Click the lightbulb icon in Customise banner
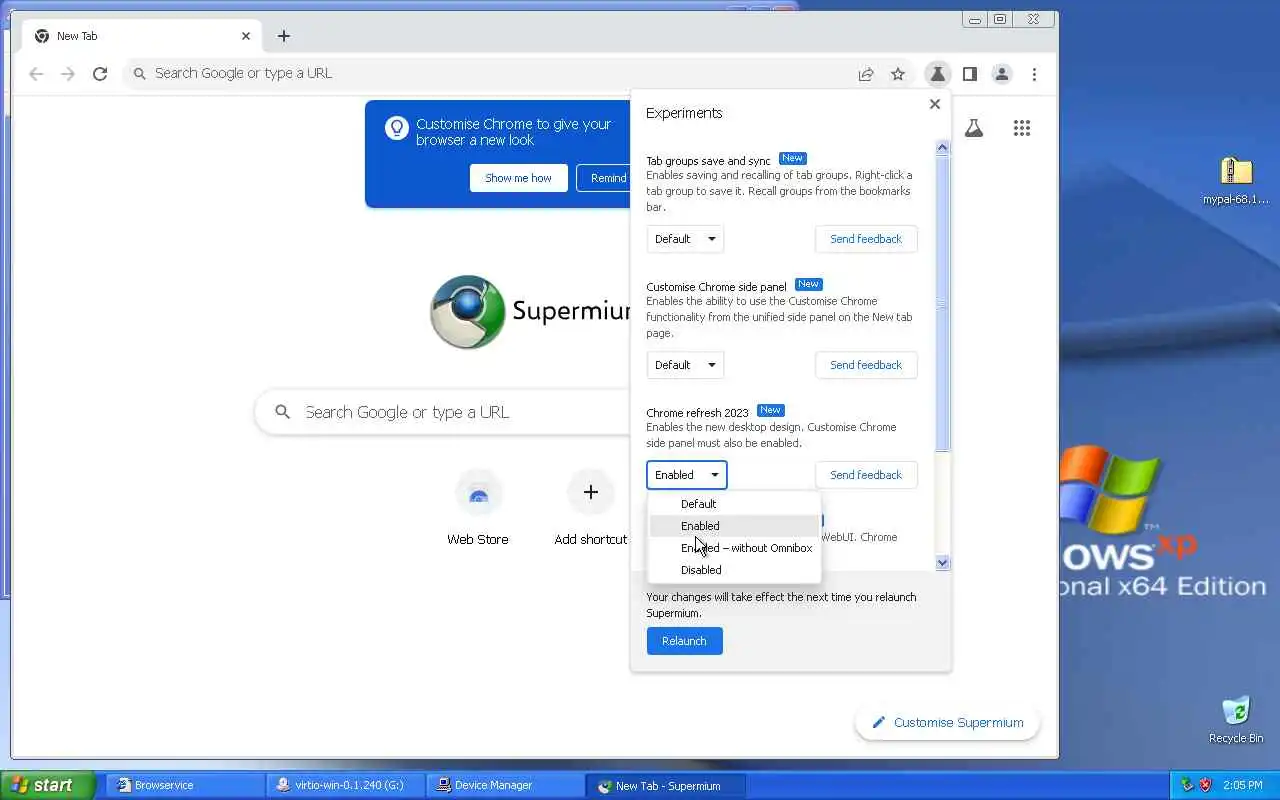Screen dimensions: 1280x800 [397, 128]
